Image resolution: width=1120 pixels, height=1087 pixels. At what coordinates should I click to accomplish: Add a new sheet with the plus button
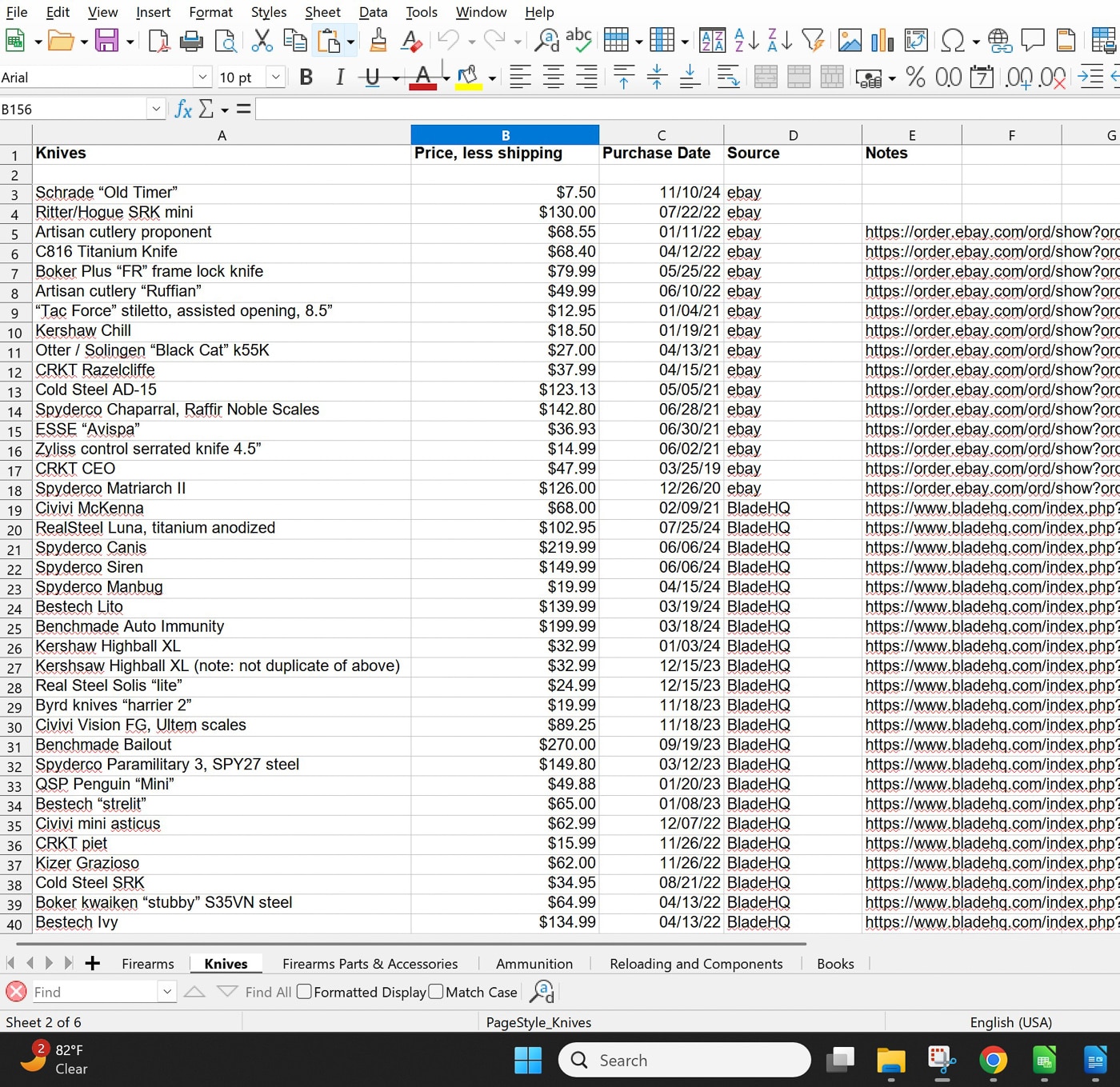(x=92, y=964)
